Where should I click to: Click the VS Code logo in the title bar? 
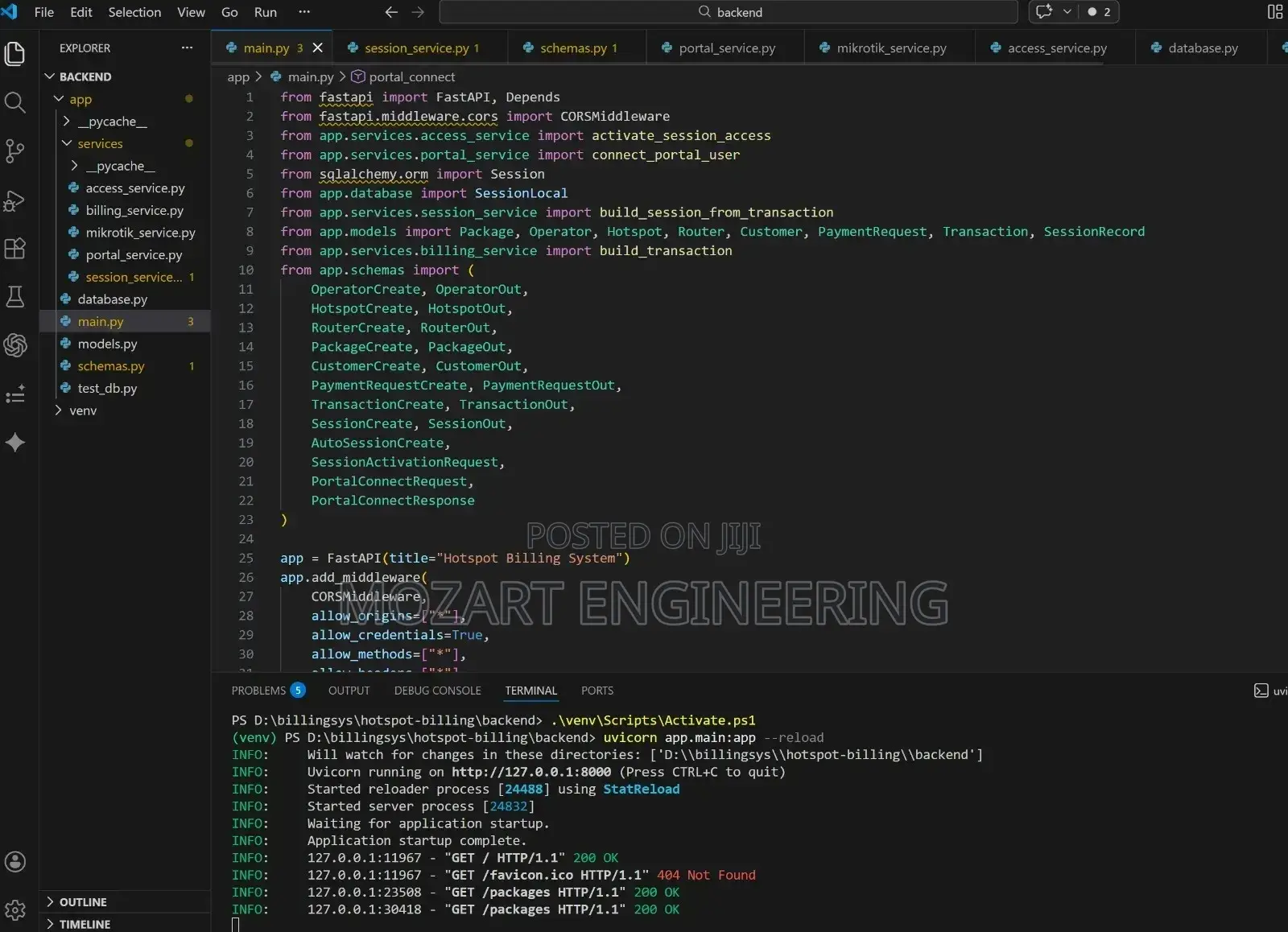(x=10, y=11)
